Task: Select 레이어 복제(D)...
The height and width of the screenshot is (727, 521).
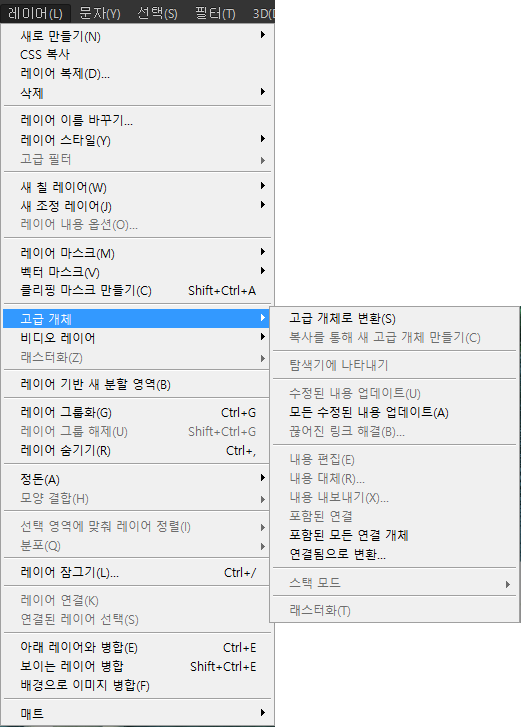Action: point(137,74)
